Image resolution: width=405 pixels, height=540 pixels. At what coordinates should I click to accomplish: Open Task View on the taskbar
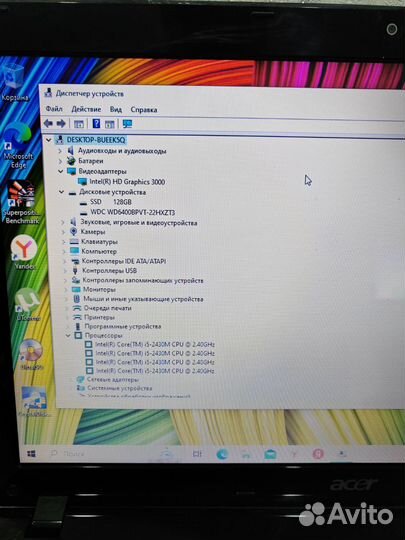197,454
